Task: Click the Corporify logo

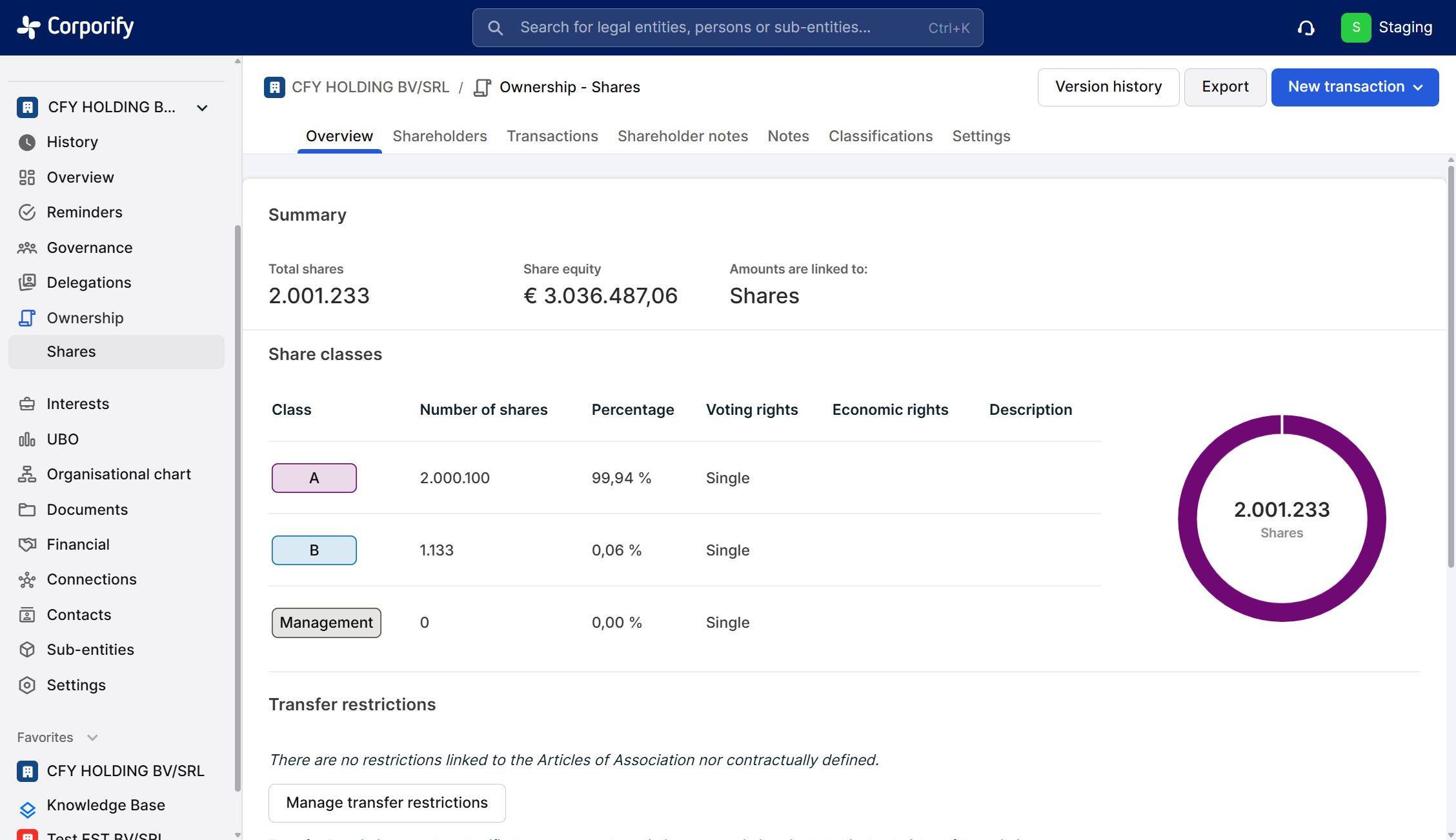Action: click(75, 27)
